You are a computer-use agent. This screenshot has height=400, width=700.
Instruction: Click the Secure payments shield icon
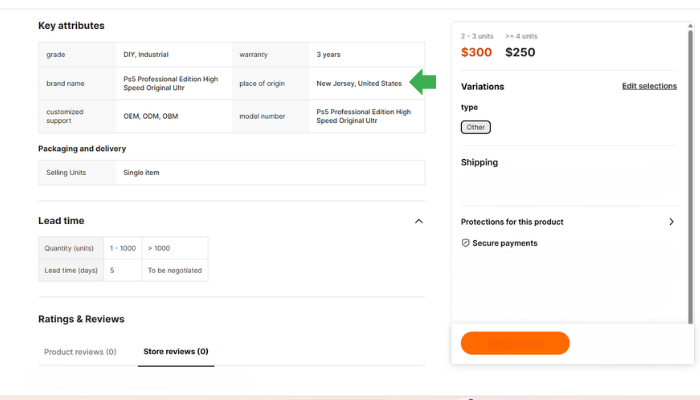(x=465, y=243)
